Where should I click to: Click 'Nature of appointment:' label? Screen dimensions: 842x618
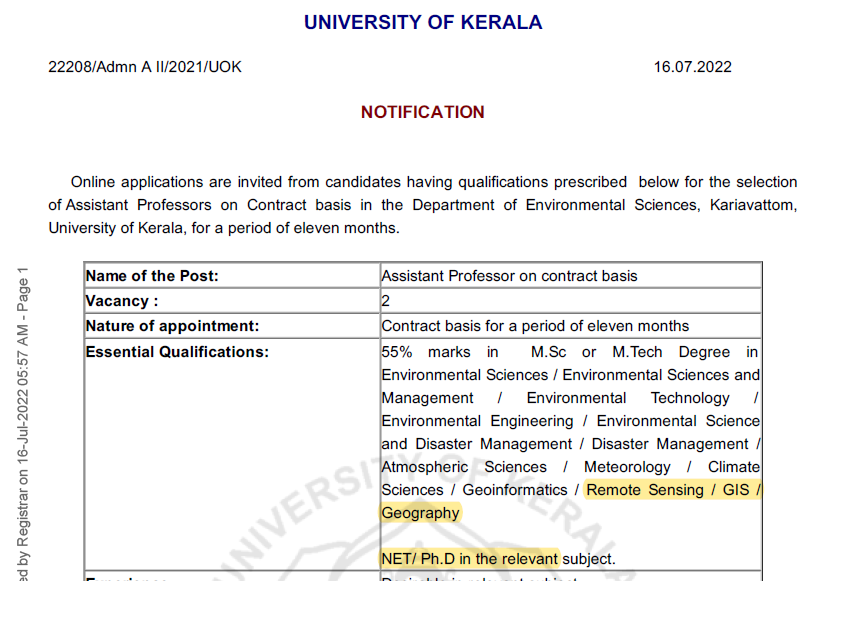[172, 326]
